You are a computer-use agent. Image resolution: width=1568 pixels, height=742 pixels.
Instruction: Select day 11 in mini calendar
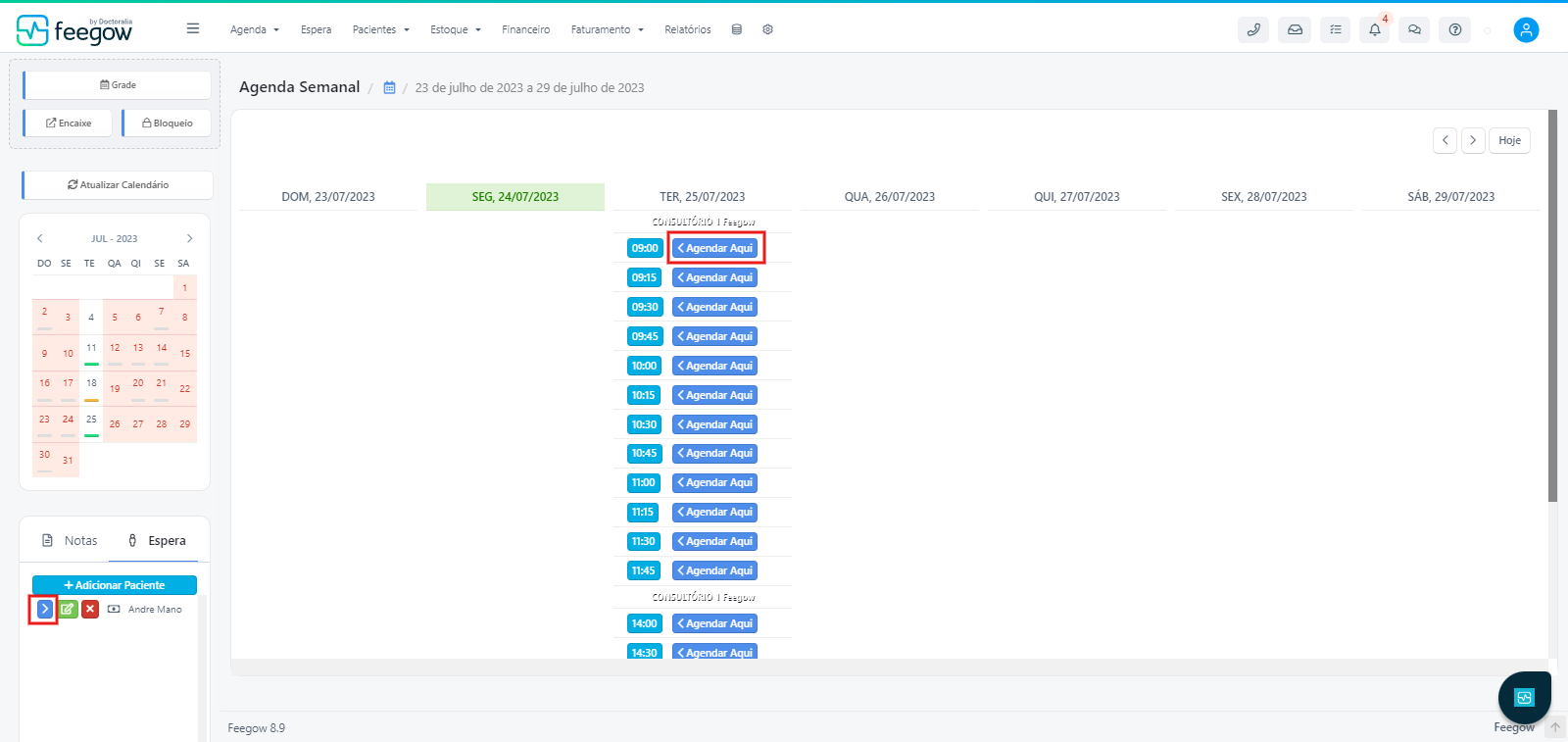91,352
